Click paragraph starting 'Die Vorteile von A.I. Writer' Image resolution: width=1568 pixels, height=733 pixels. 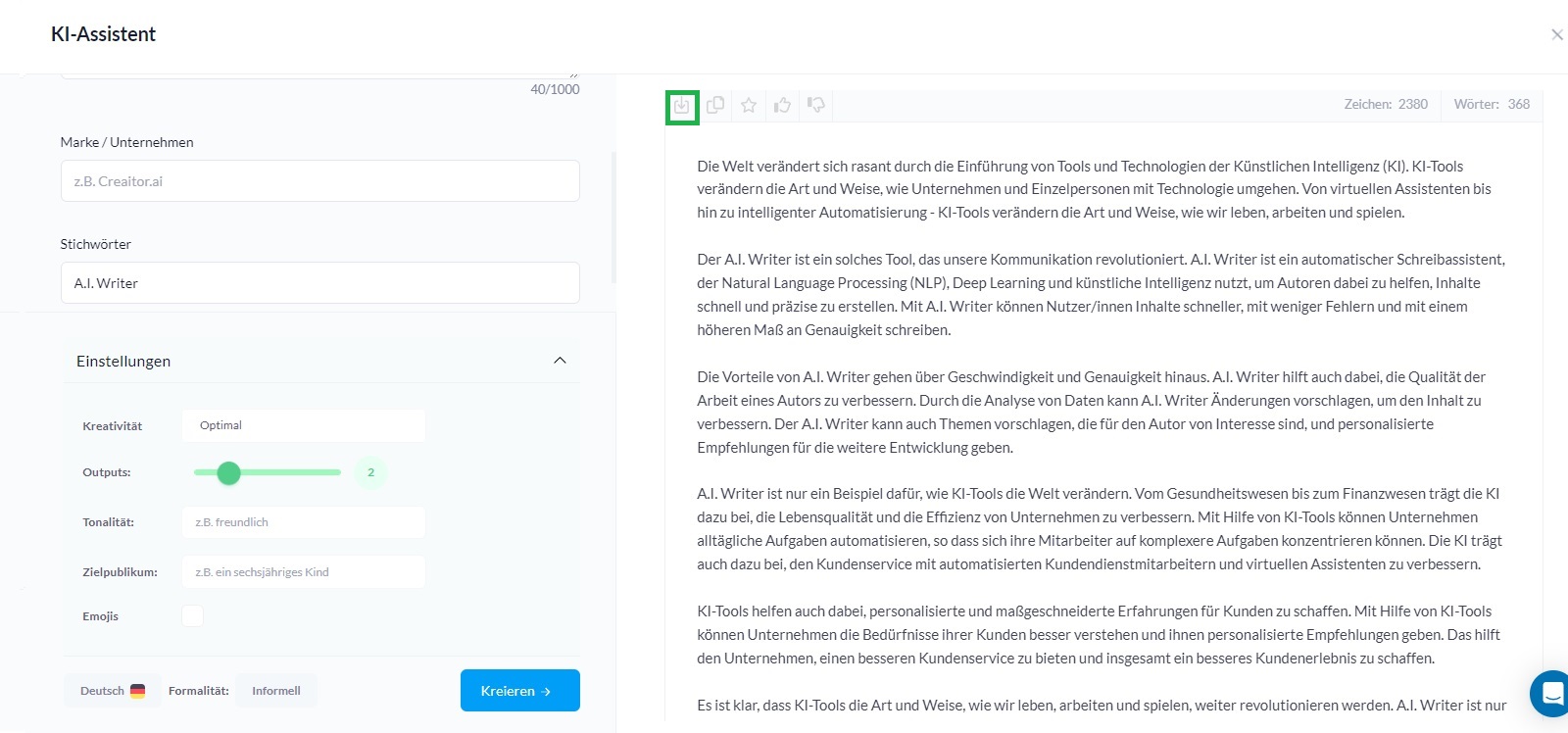click(1092, 413)
